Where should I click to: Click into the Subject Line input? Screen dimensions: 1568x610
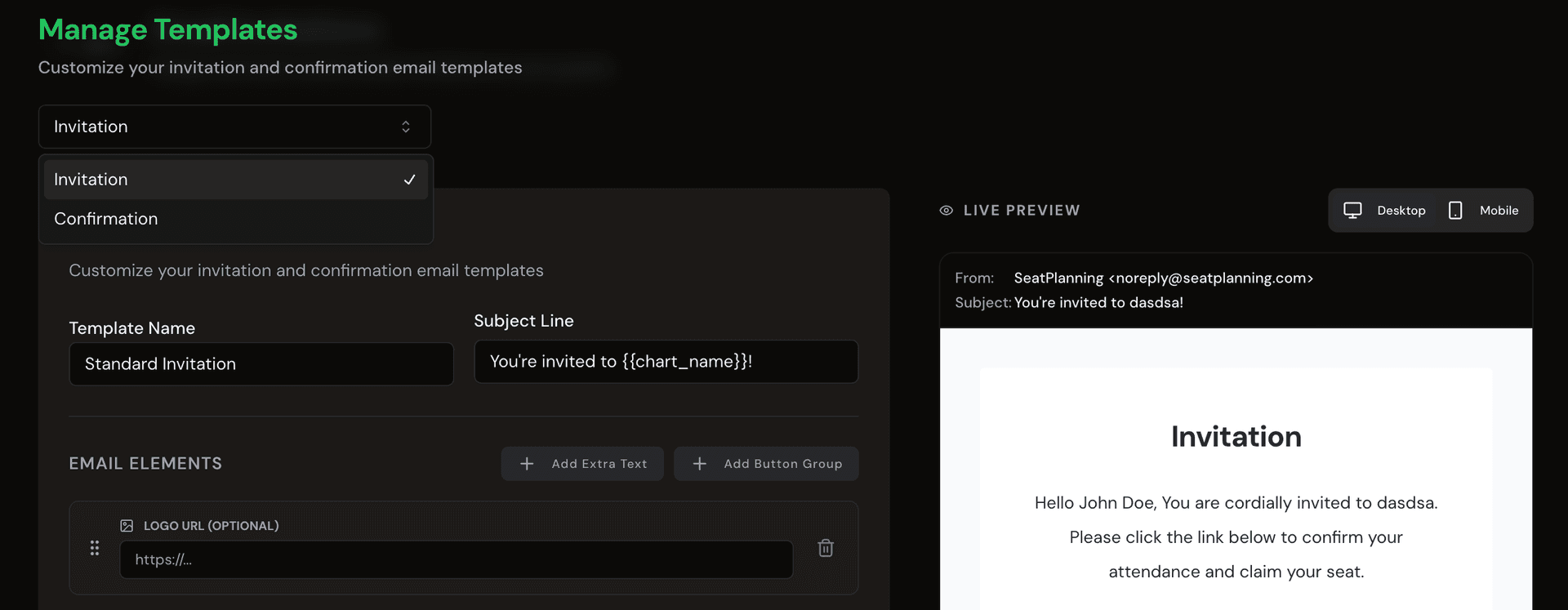pos(666,362)
